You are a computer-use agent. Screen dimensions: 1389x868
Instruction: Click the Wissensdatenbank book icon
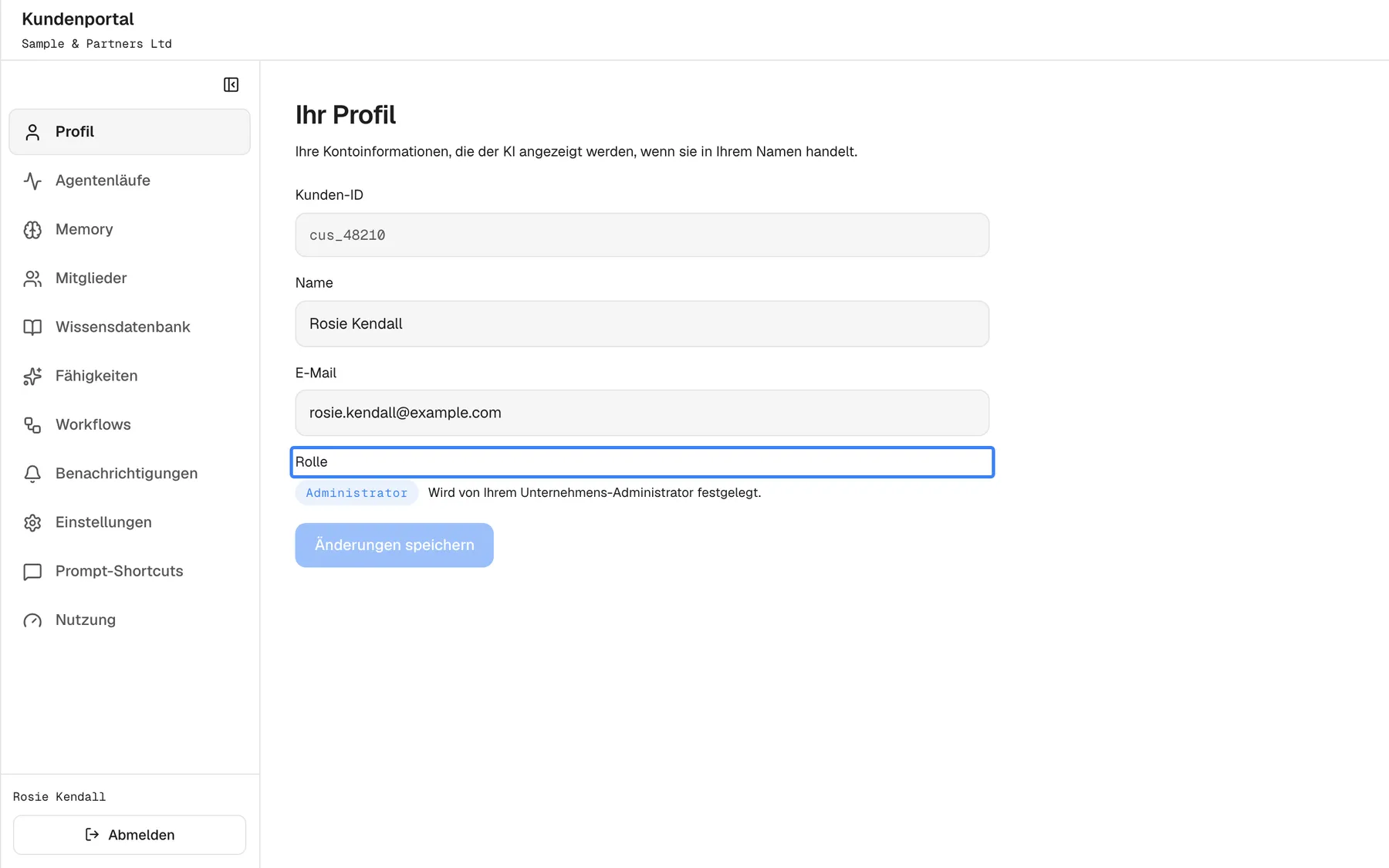[32, 327]
